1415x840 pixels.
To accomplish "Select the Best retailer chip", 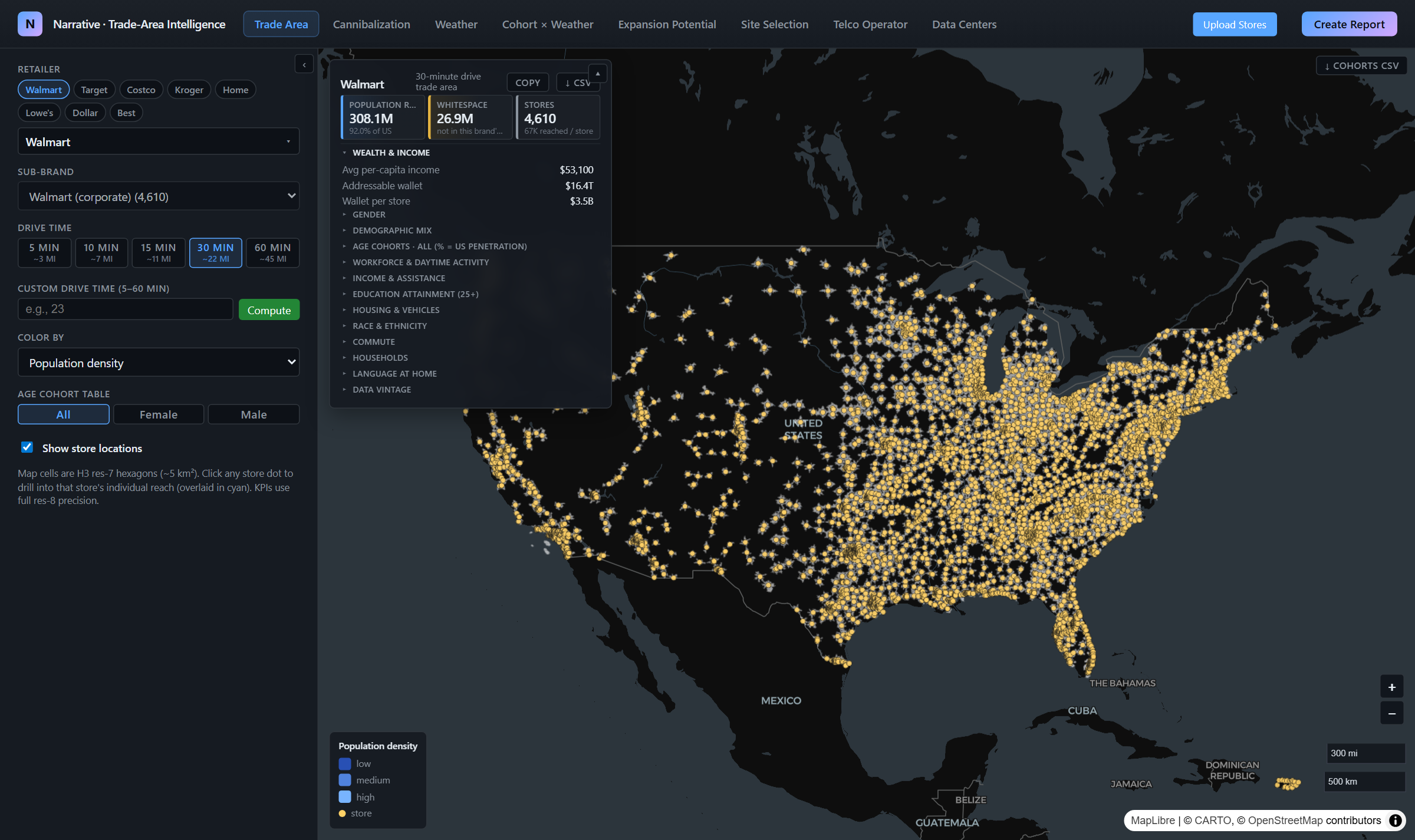I will pos(126,113).
